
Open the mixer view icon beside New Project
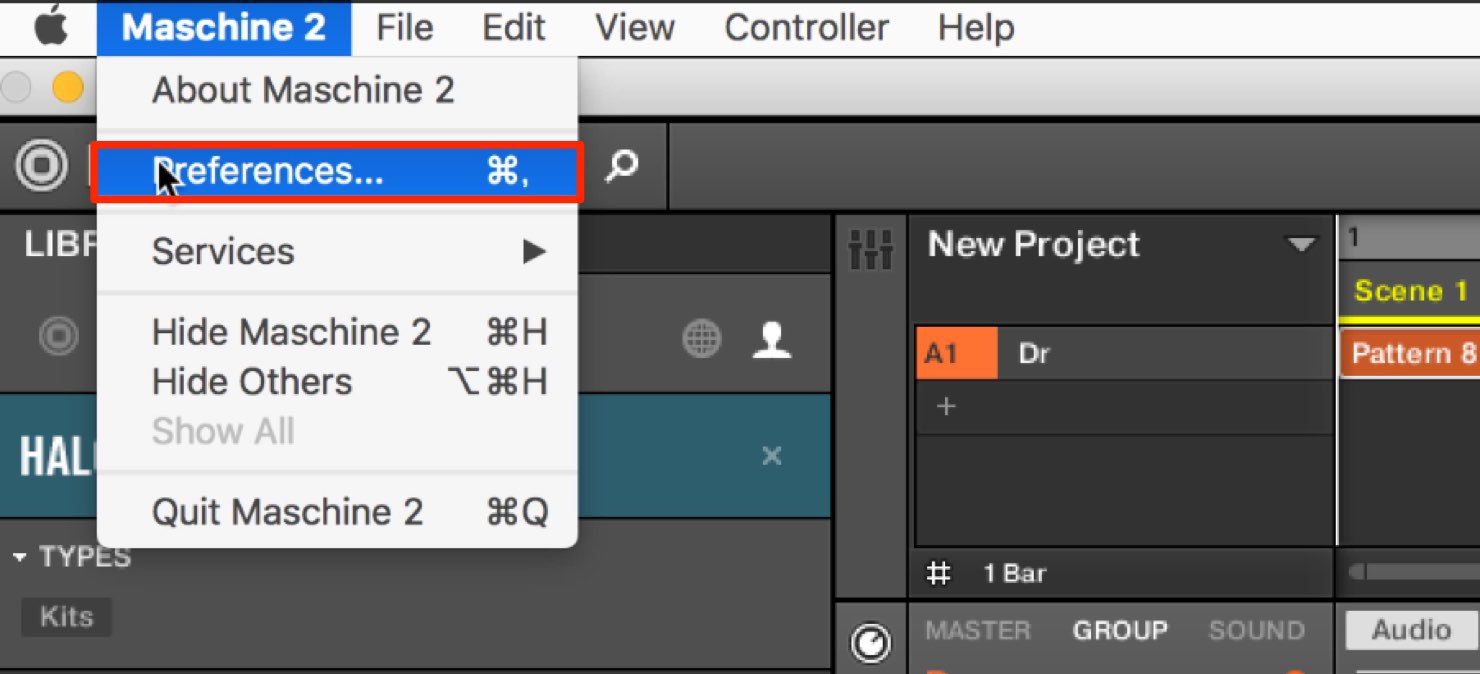click(870, 250)
